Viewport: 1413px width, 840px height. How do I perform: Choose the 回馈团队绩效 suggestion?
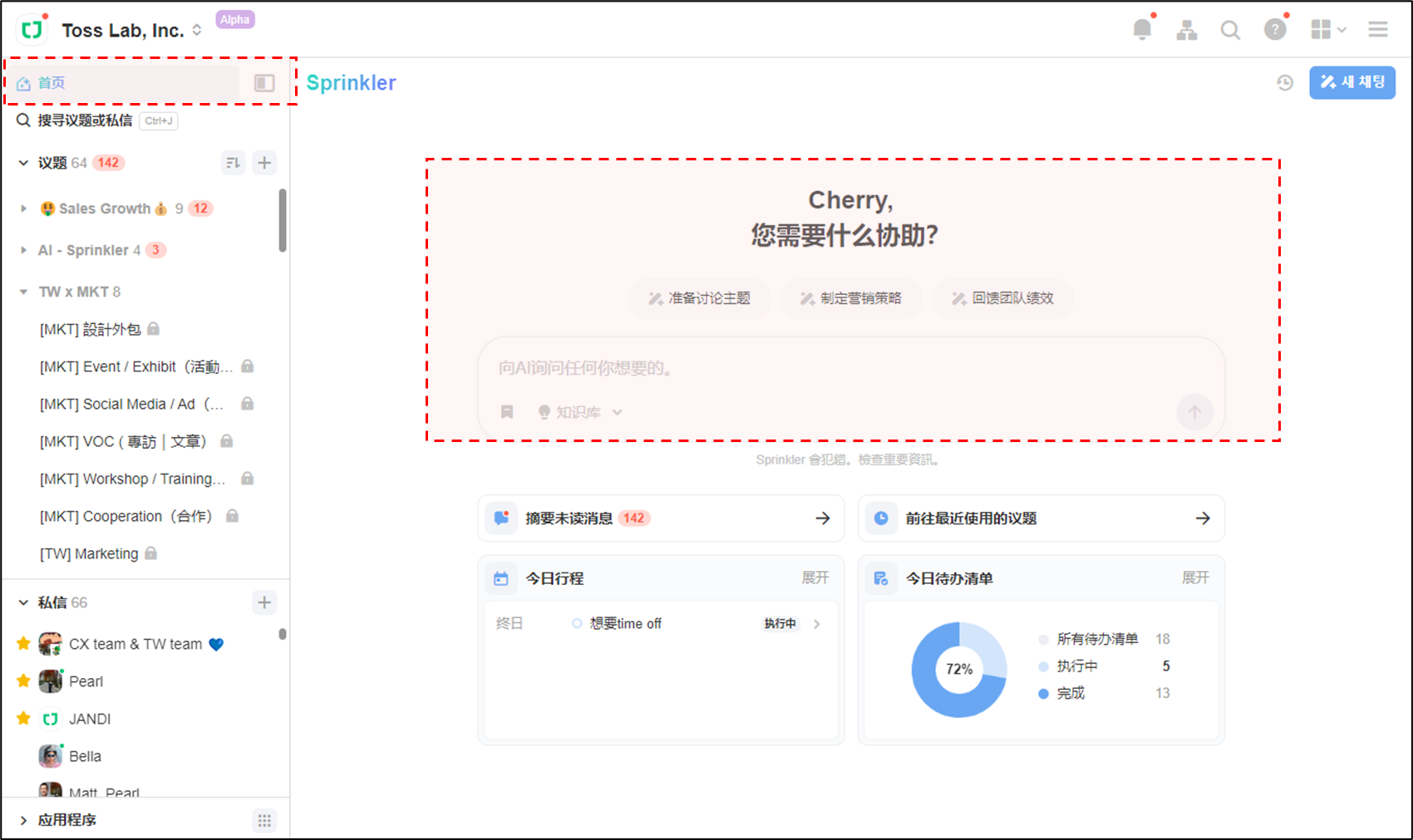1003,298
